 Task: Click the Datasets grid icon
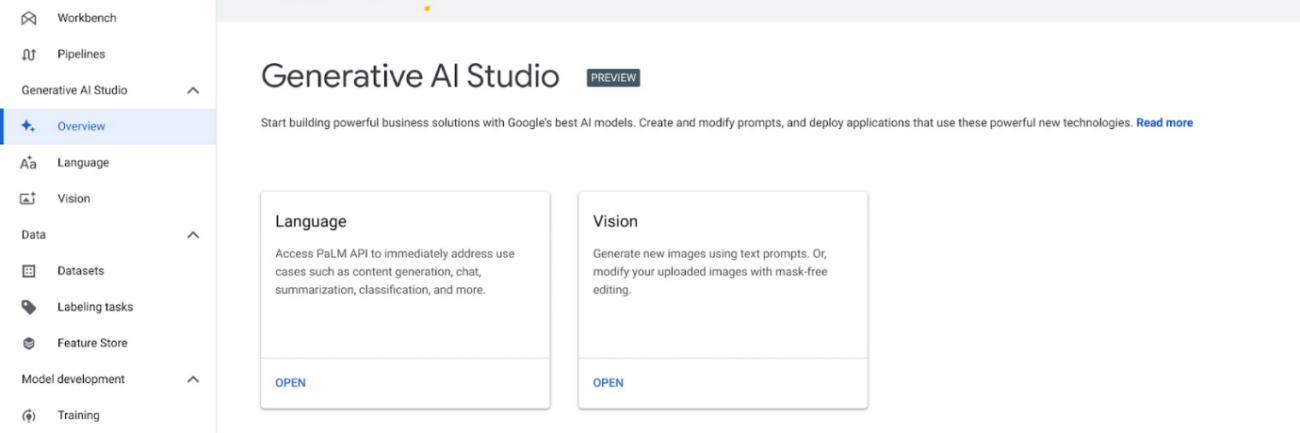(x=29, y=271)
